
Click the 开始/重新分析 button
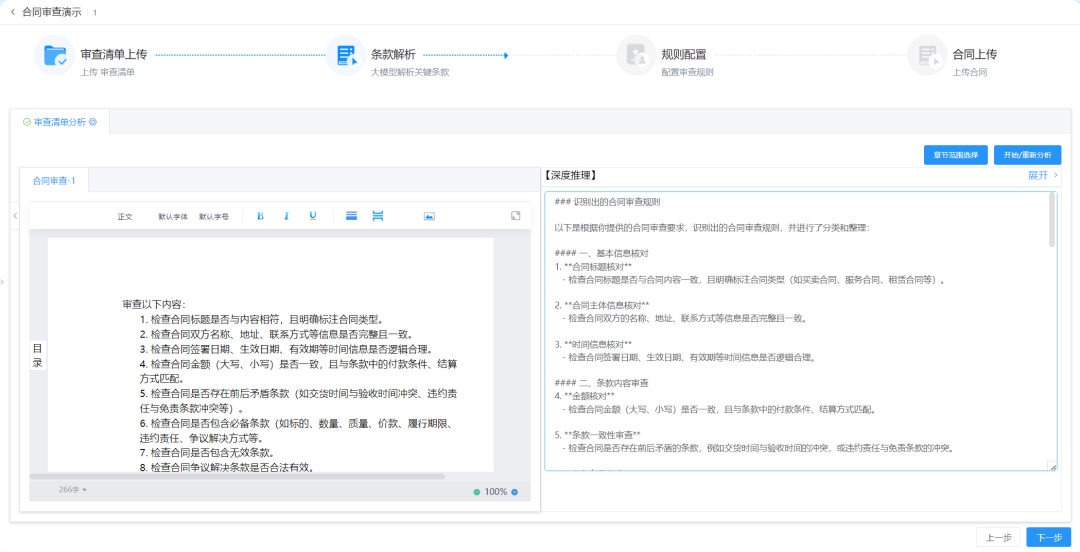pyautogui.click(x=1027, y=155)
